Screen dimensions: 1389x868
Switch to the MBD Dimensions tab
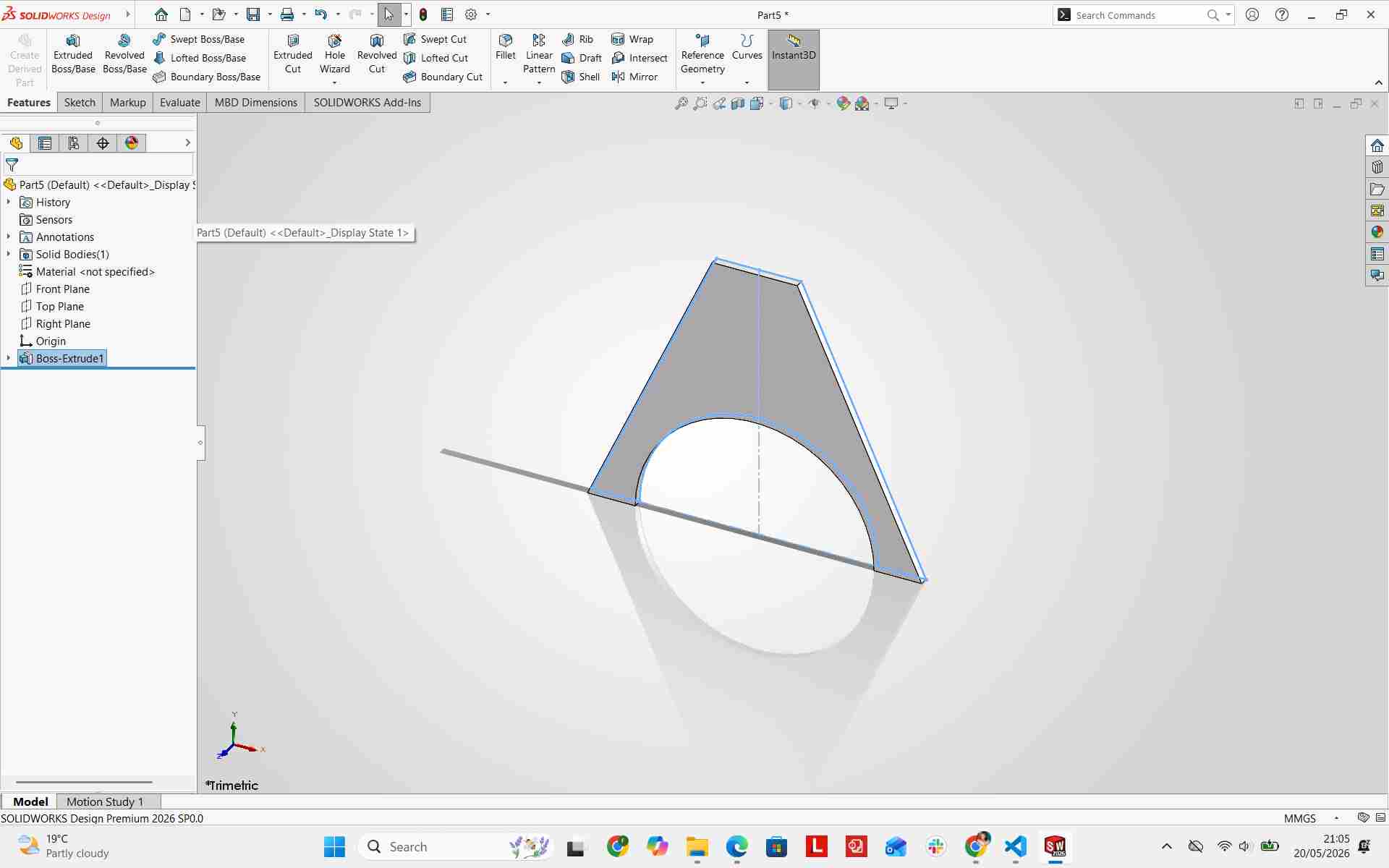(256, 103)
